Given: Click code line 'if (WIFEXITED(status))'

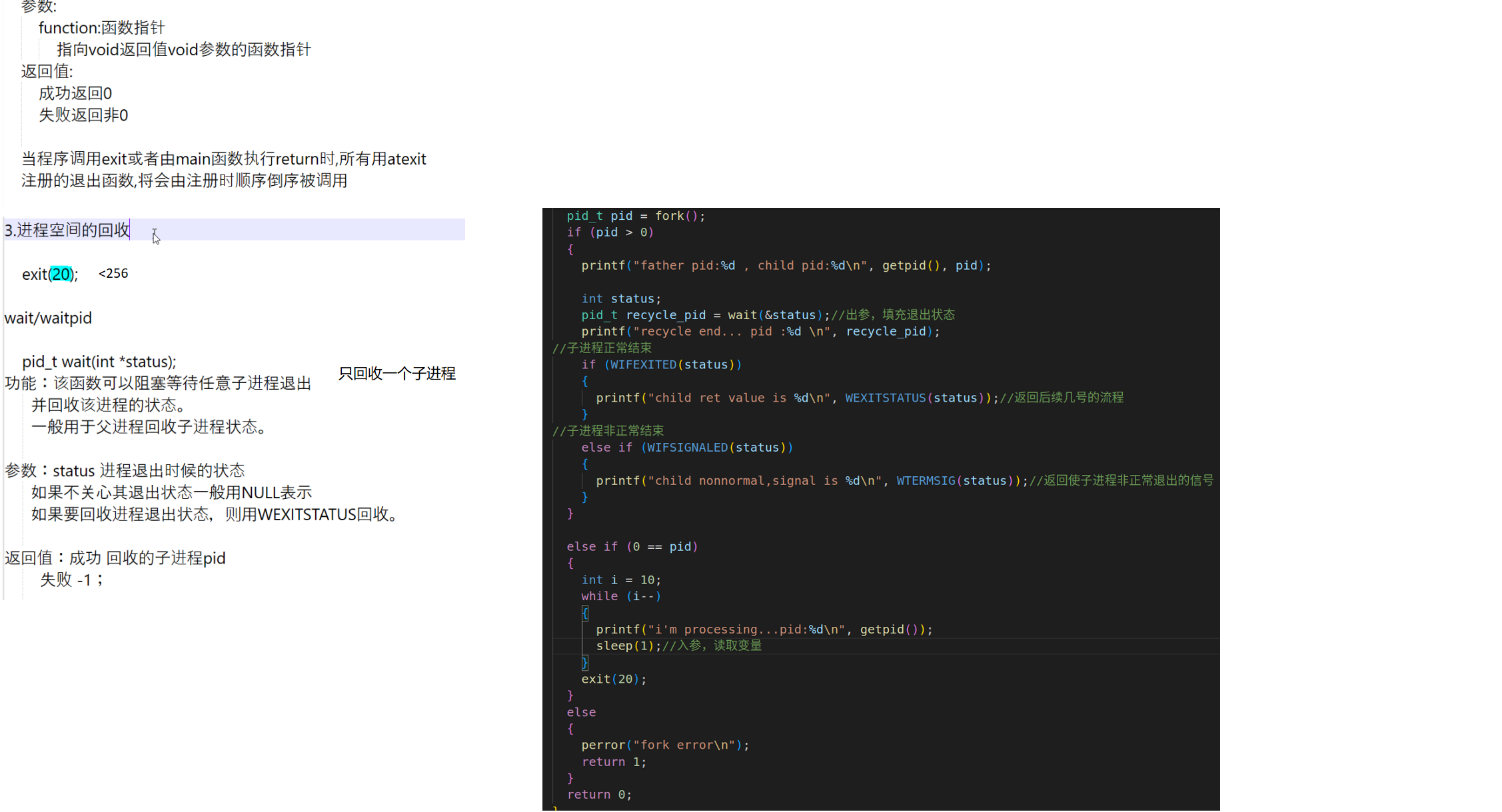Looking at the screenshot, I should click(661, 364).
